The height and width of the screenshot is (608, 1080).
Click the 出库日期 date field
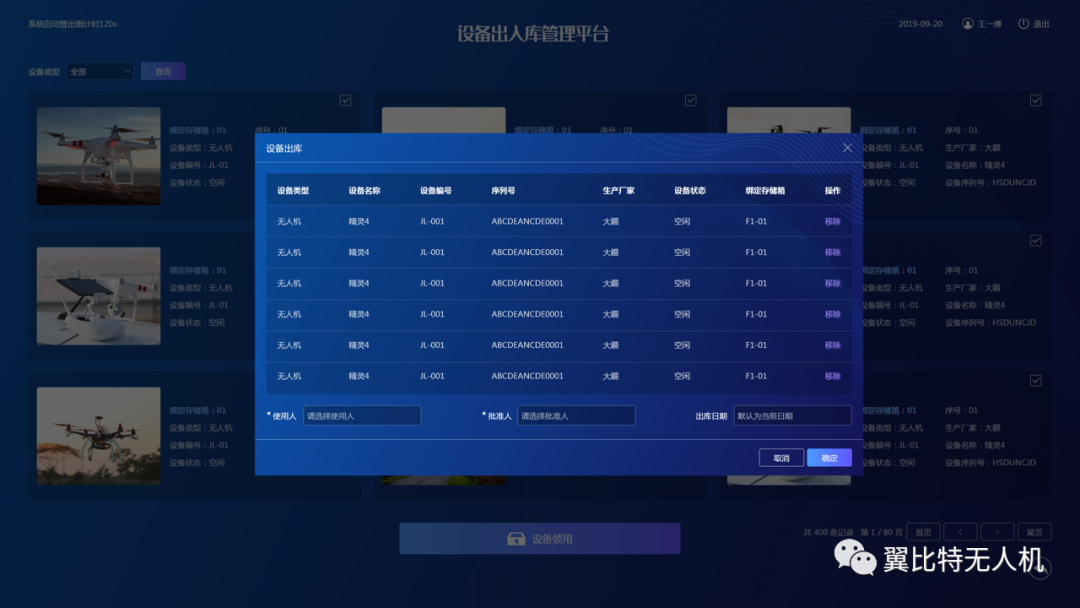pyautogui.click(x=792, y=416)
